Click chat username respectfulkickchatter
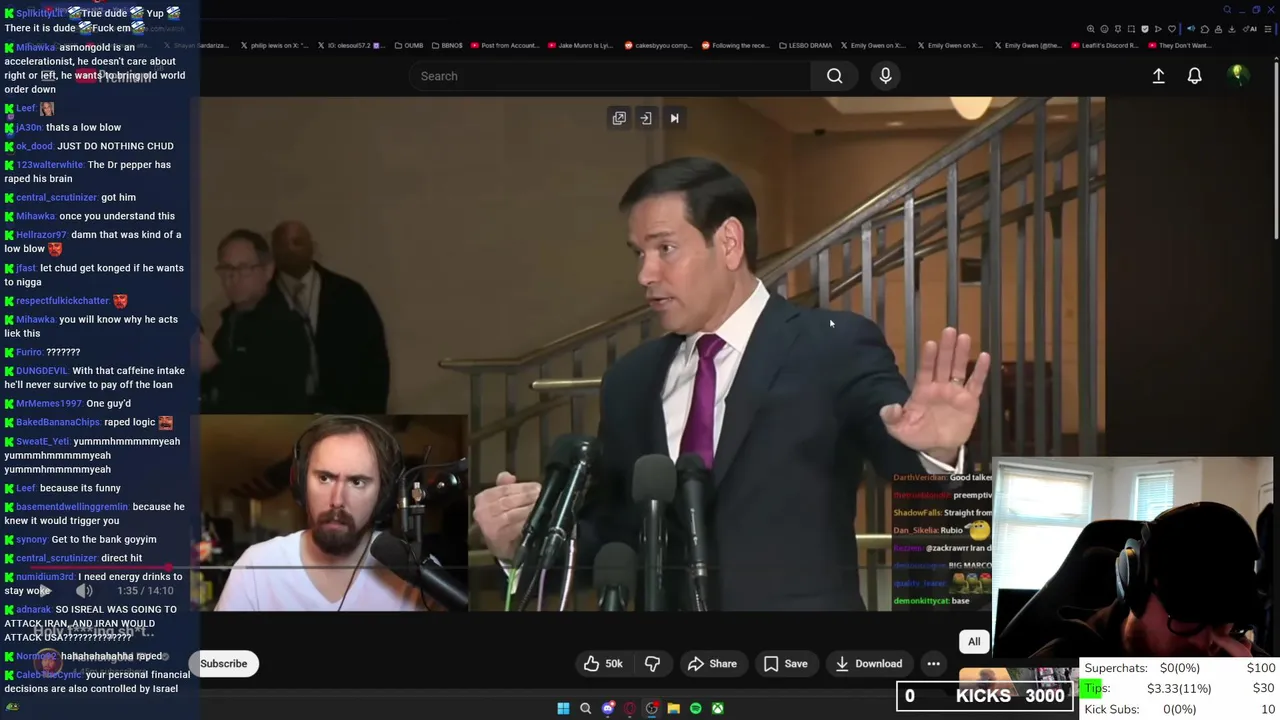The image size is (1280, 720). point(62,301)
